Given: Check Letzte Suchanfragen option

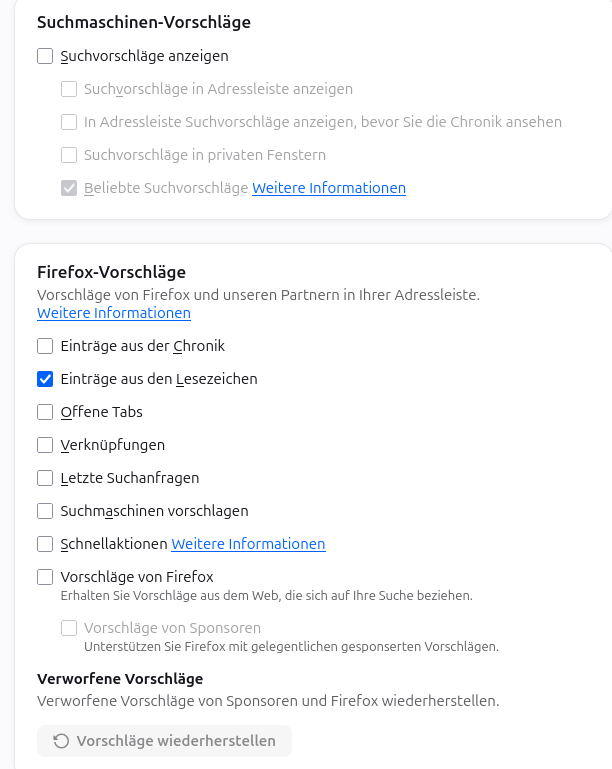Looking at the screenshot, I should pyautogui.click(x=45, y=478).
